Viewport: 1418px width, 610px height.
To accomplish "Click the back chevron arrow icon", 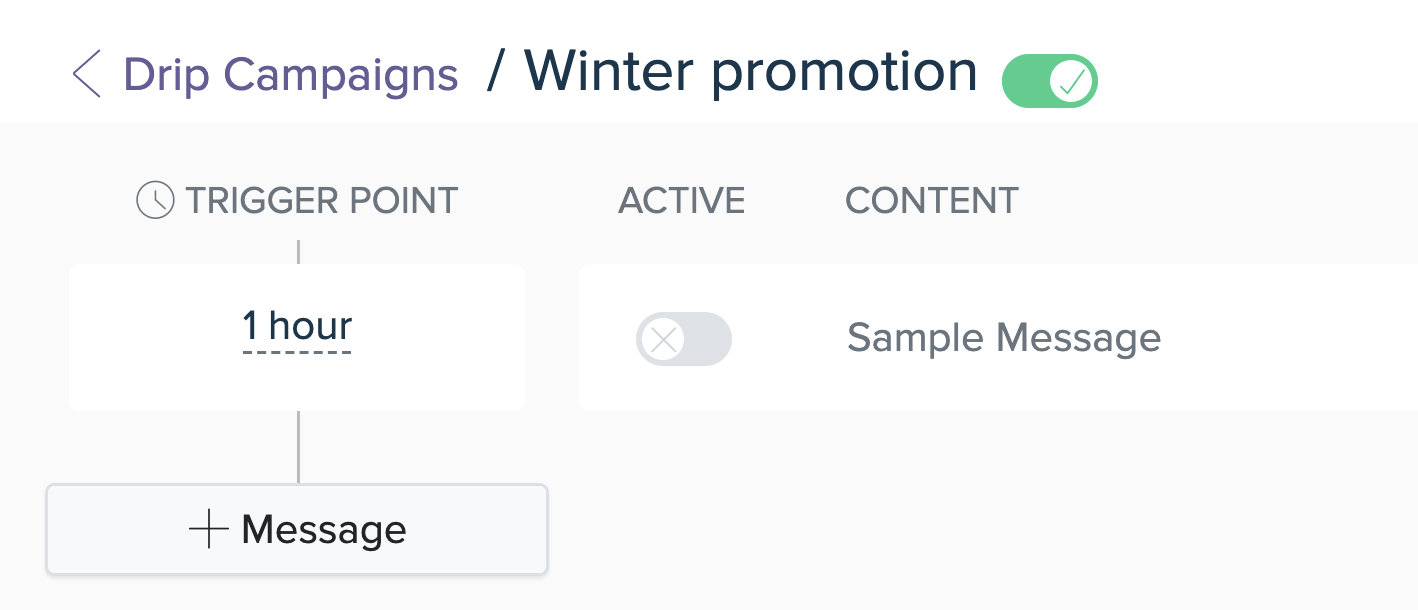I will (x=87, y=75).
